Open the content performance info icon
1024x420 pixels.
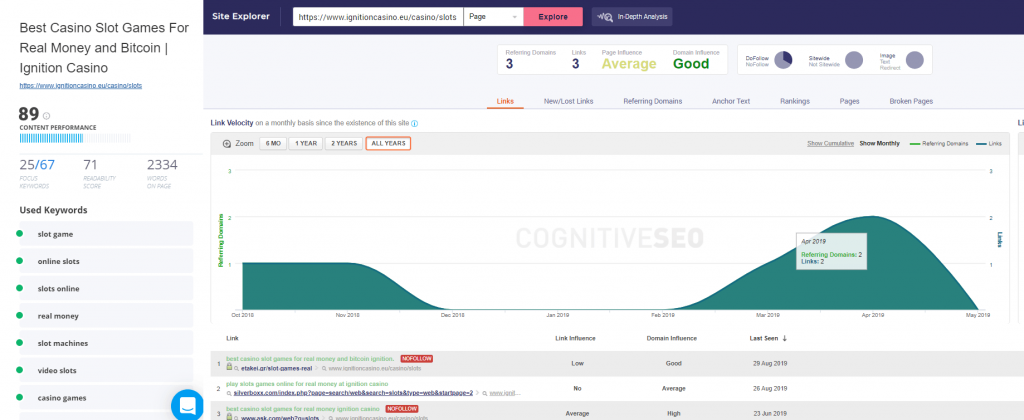point(46,116)
